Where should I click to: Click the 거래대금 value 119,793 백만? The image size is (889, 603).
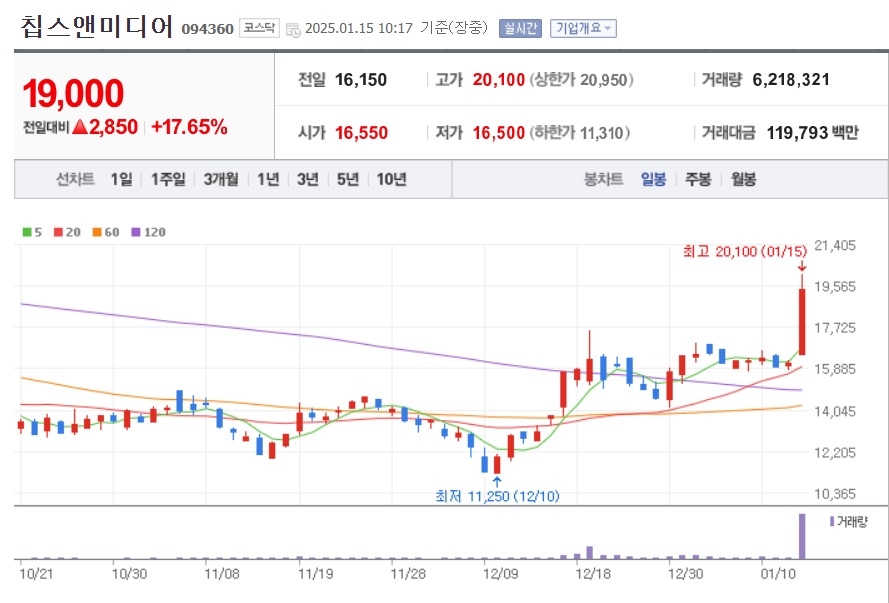[812, 133]
